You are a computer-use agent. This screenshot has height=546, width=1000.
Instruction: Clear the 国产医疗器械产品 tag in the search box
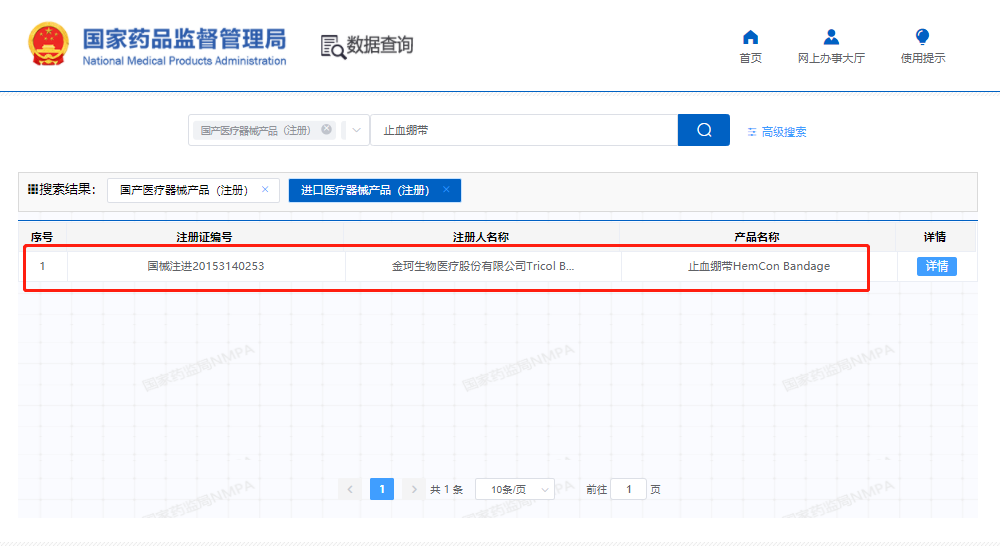[x=327, y=129]
